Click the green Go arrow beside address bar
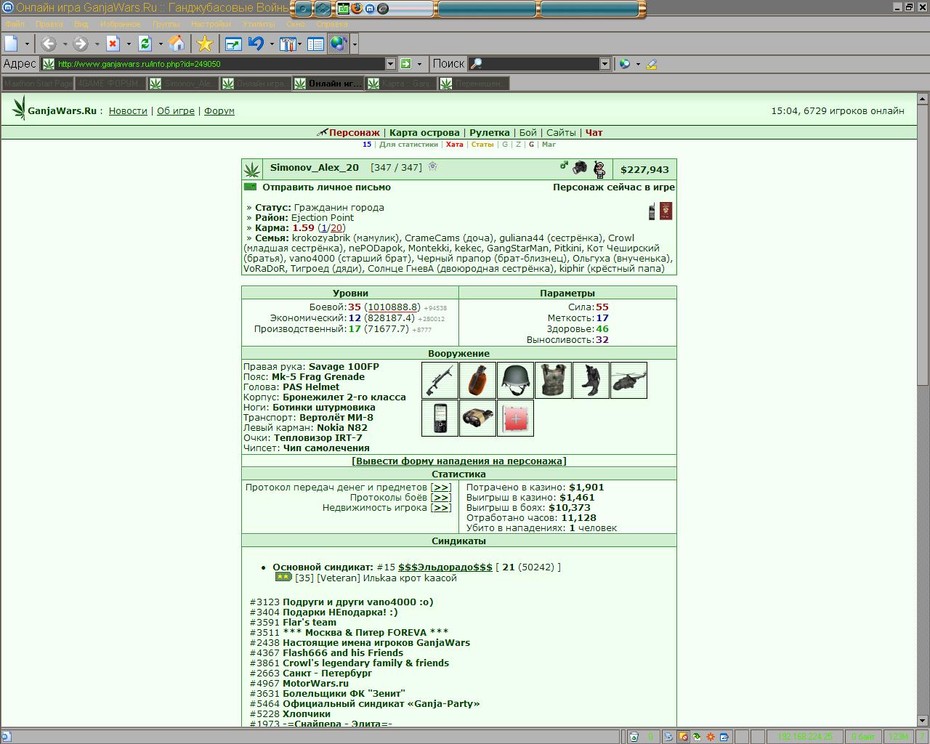 click(406, 63)
